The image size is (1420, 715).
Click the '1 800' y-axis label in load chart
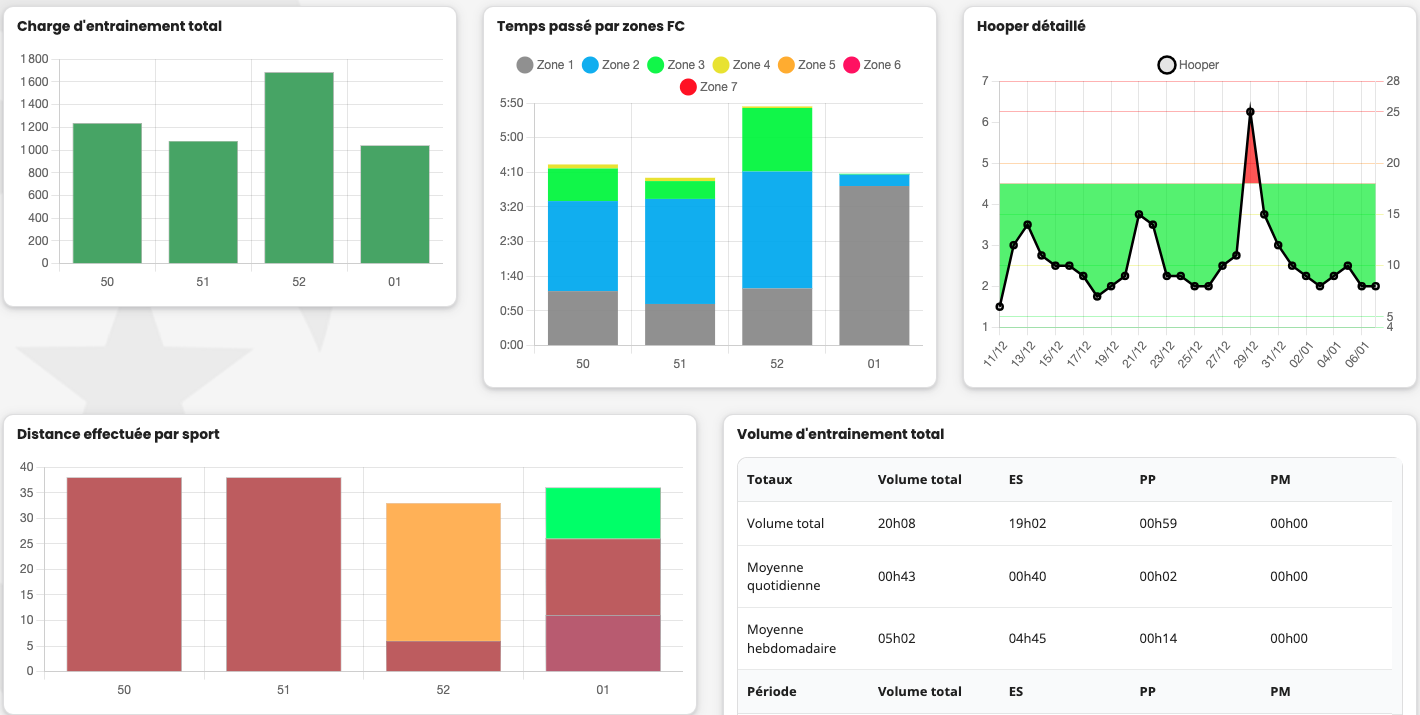pos(34,59)
